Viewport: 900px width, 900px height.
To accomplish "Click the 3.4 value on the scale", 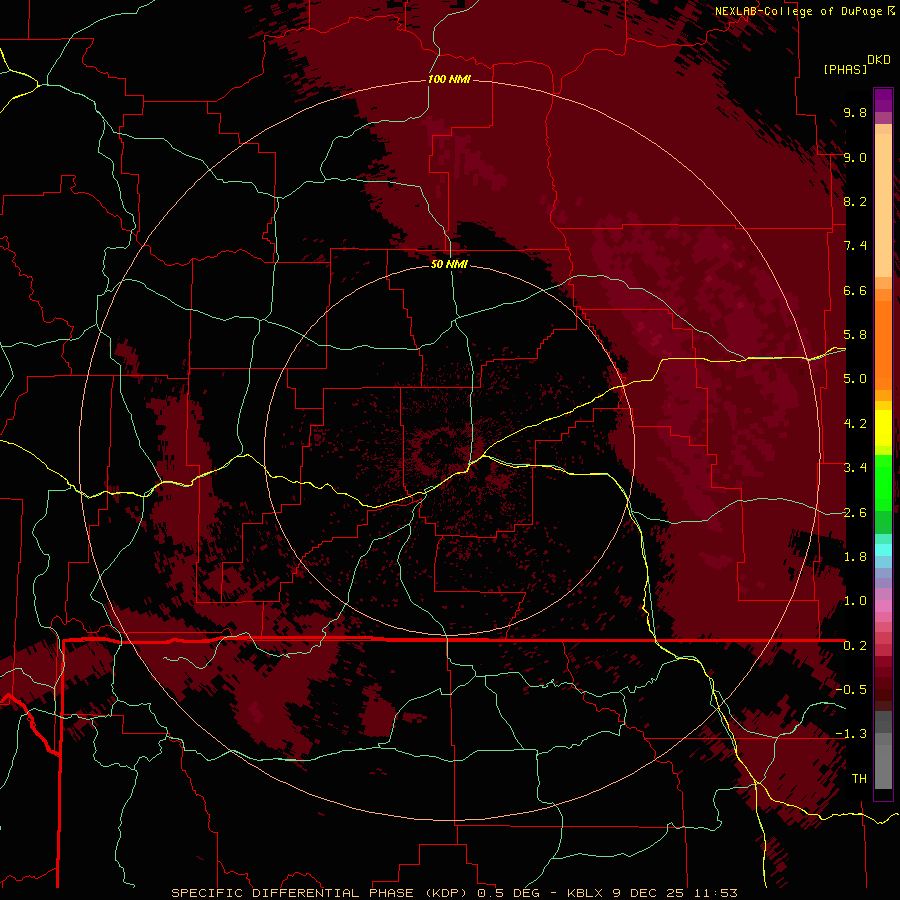I will pos(855,468).
